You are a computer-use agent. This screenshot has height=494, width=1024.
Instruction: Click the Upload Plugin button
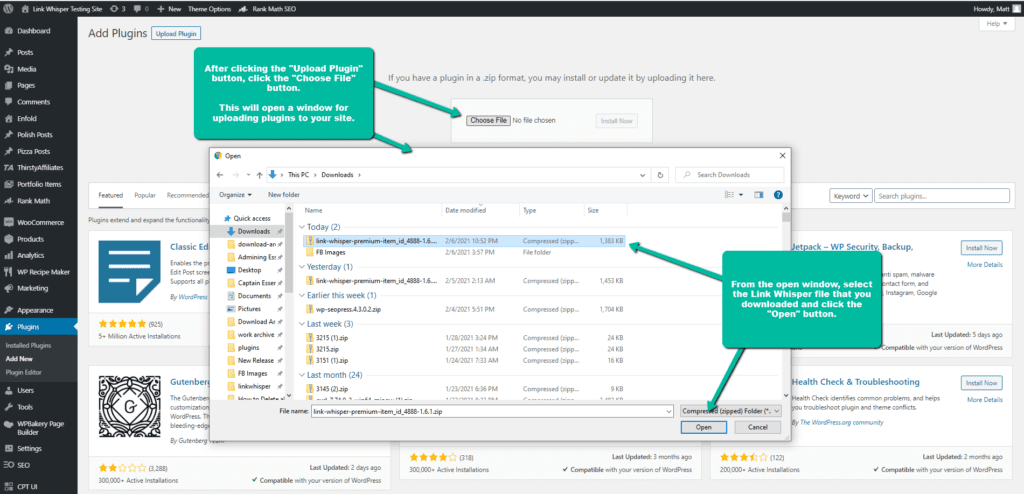(x=176, y=33)
